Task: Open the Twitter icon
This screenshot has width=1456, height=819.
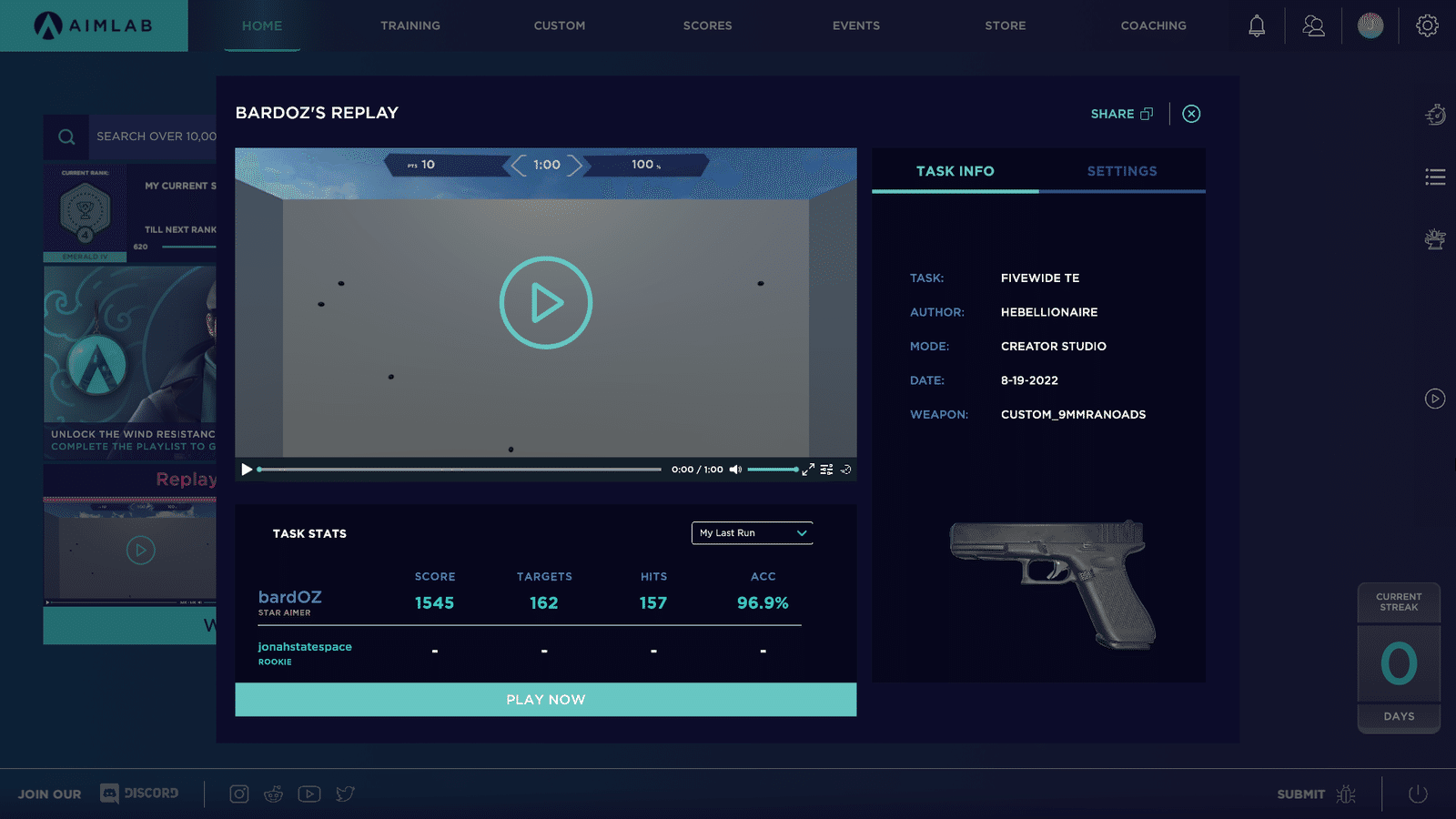Action: pyautogui.click(x=345, y=794)
